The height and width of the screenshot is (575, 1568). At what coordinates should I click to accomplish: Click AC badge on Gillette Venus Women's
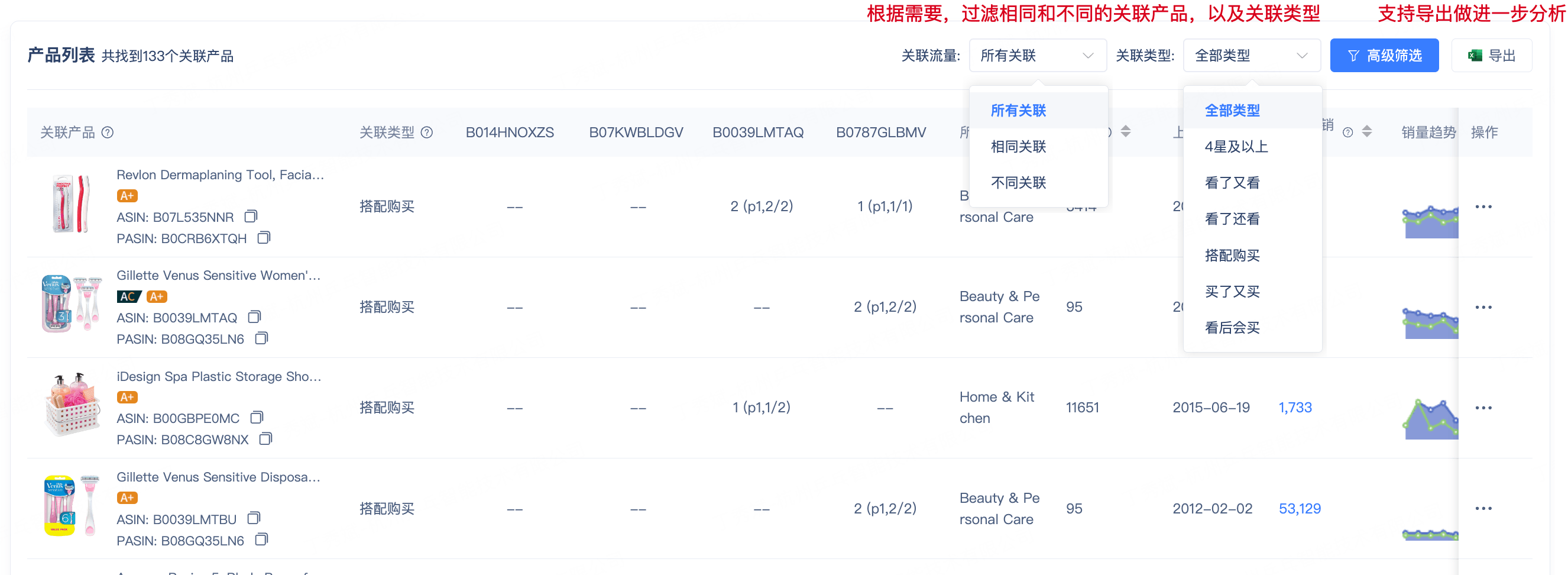click(x=128, y=296)
